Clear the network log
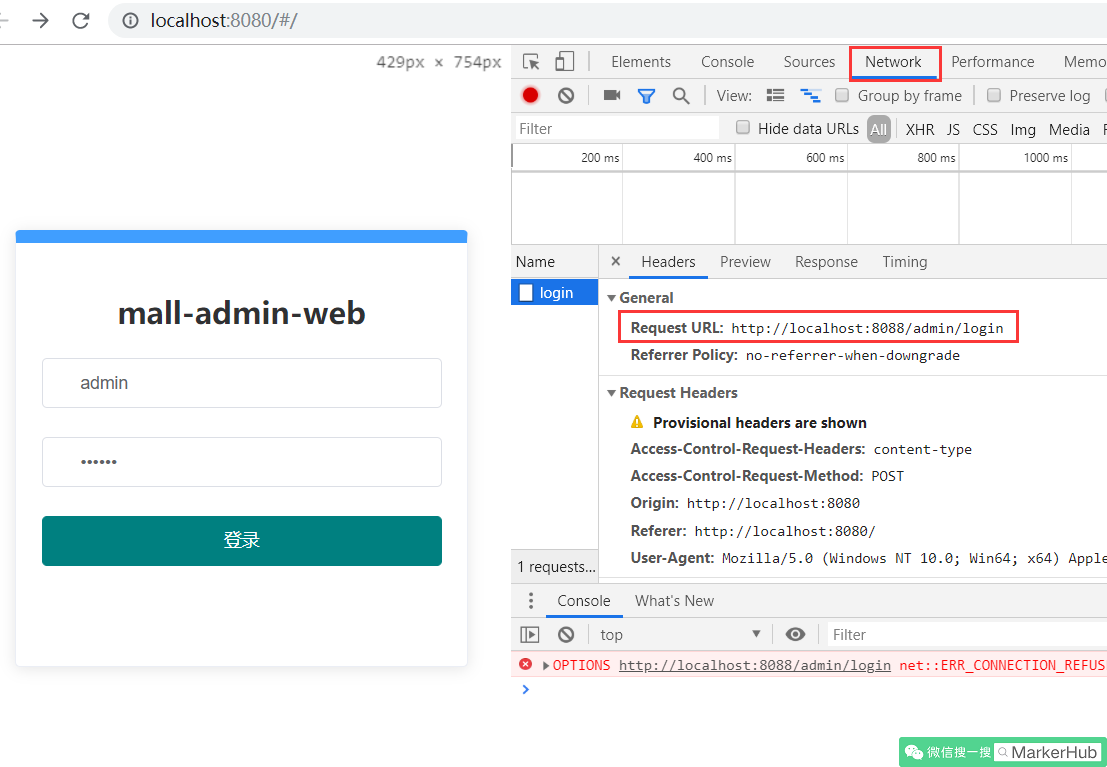Image resolution: width=1107 pixels, height=767 pixels. pyautogui.click(x=566, y=95)
